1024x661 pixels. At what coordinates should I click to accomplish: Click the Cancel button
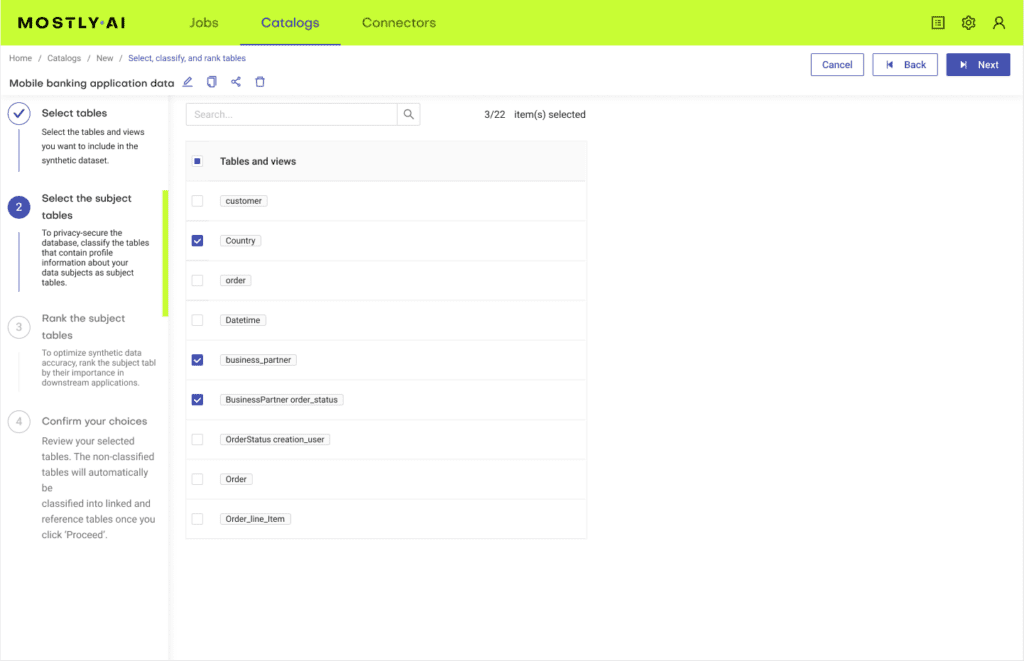pyautogui.click(x=837, y=65)
